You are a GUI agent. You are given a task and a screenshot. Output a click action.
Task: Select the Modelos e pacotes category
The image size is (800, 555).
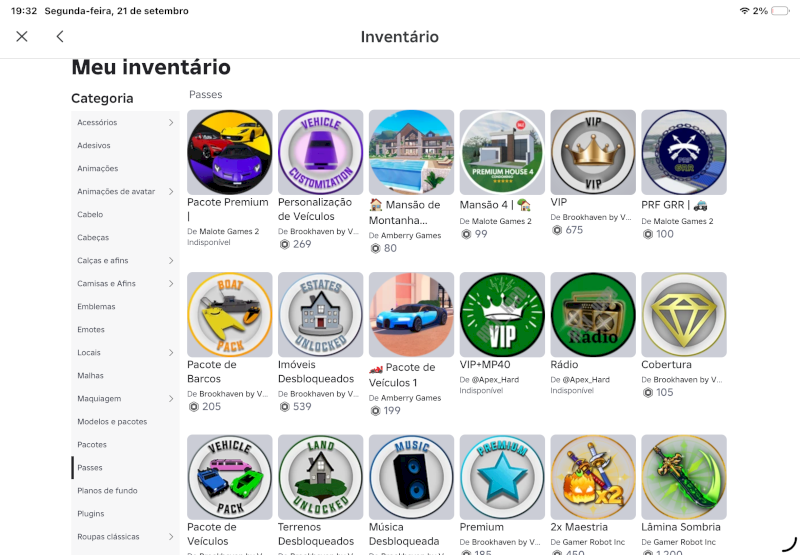[112, 421]
